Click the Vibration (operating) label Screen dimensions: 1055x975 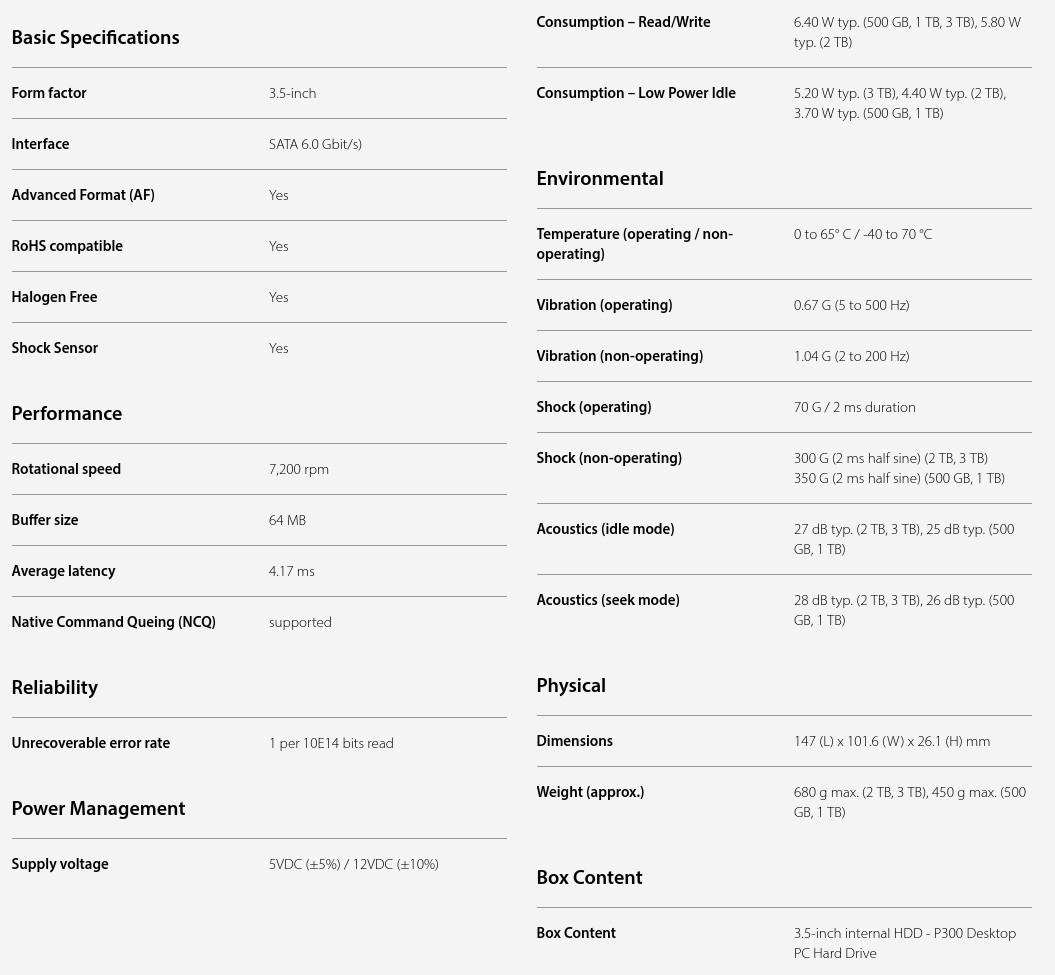(604, 305)
